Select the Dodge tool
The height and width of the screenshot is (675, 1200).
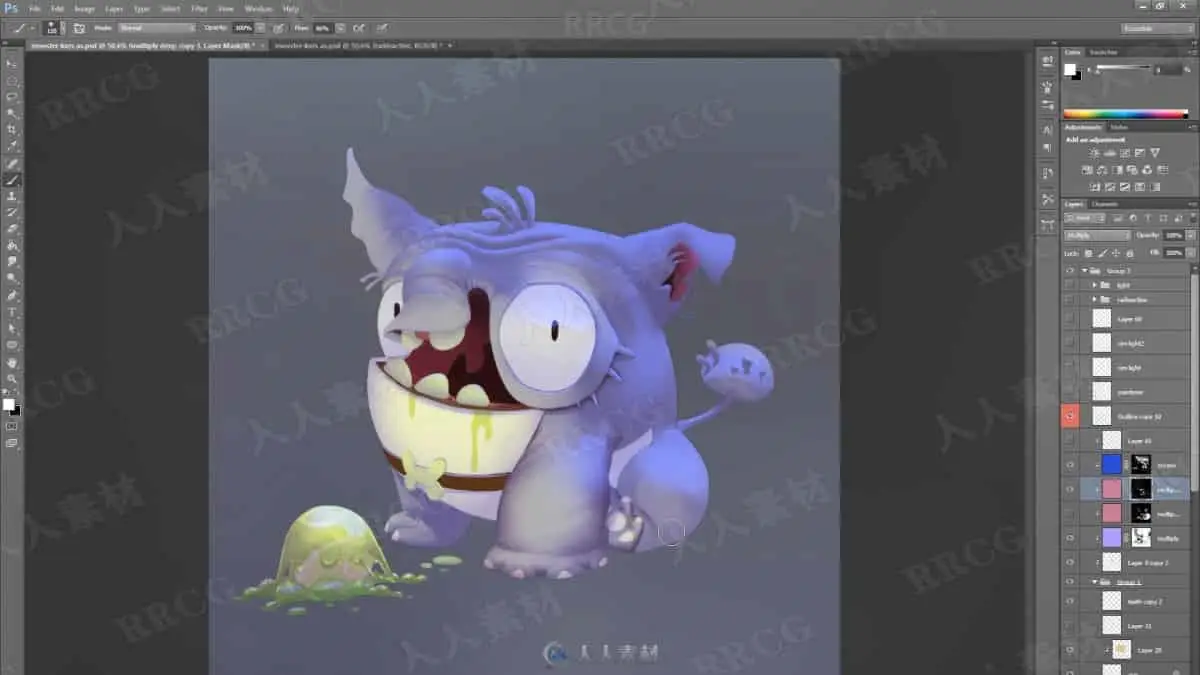pyautogui.click(x=13, y=278)
